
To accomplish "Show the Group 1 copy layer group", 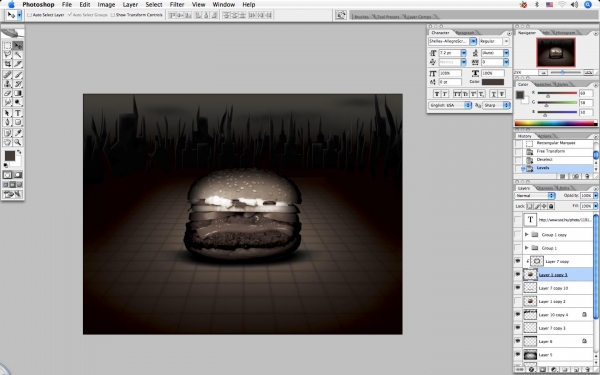I will pos(518,234).
